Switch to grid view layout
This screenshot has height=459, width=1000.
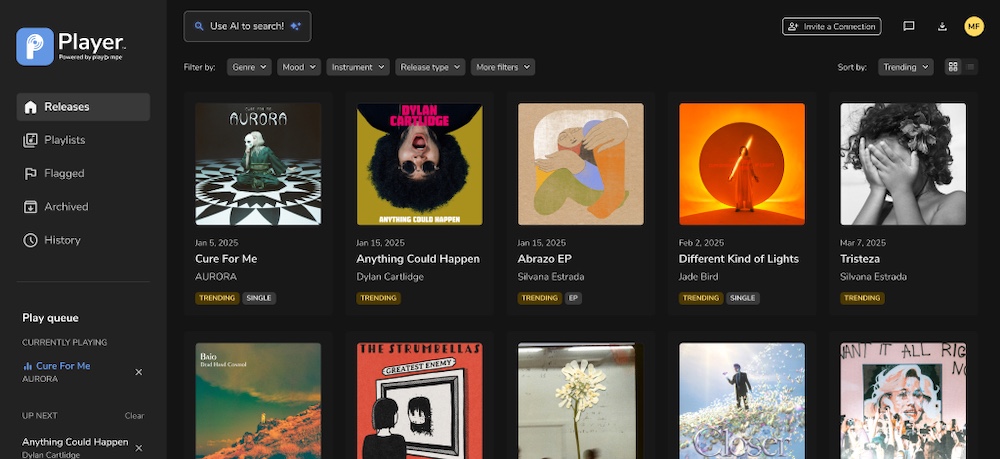coord(953,67)
